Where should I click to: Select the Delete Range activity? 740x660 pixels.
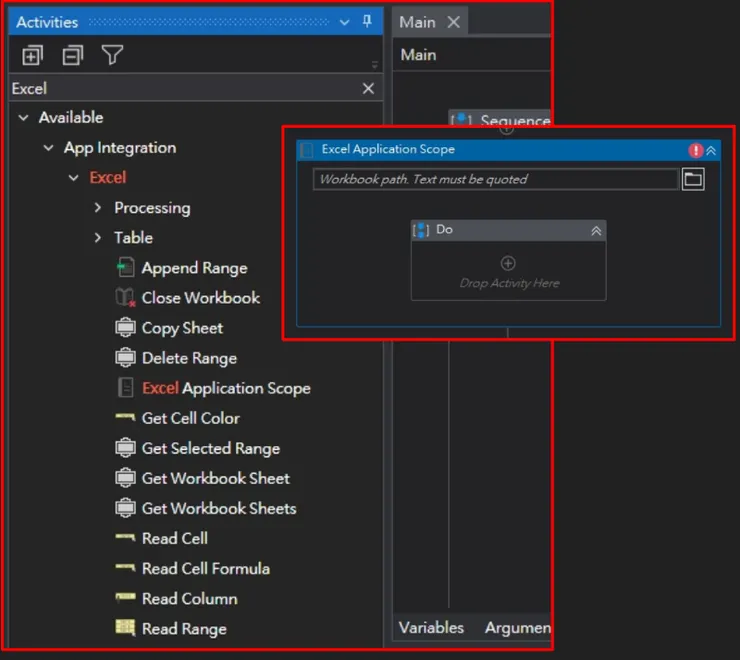[x=189, y=358]
